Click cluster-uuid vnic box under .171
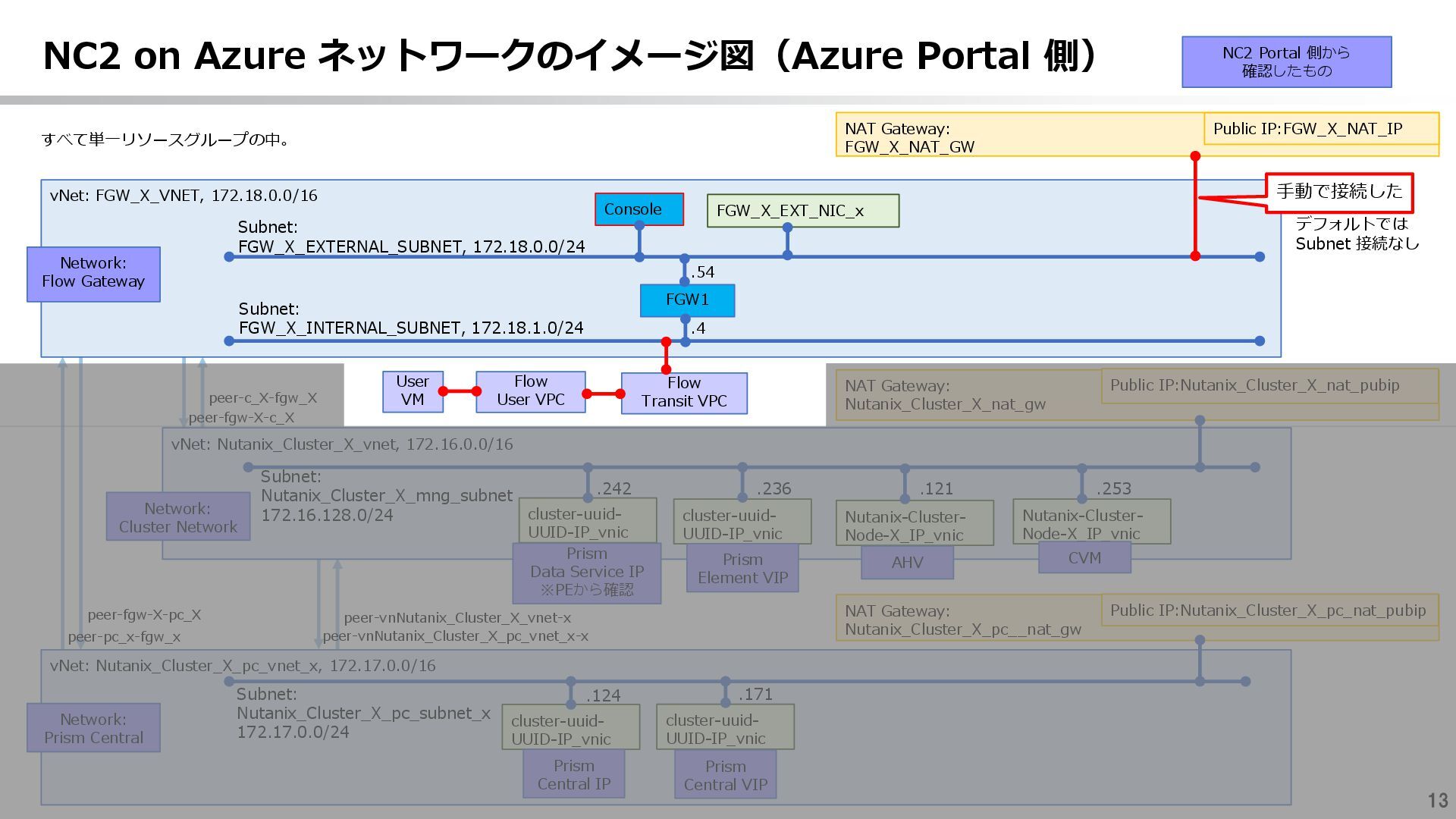The height and width of the screenshot is (819, 1456). pos(725,728)
